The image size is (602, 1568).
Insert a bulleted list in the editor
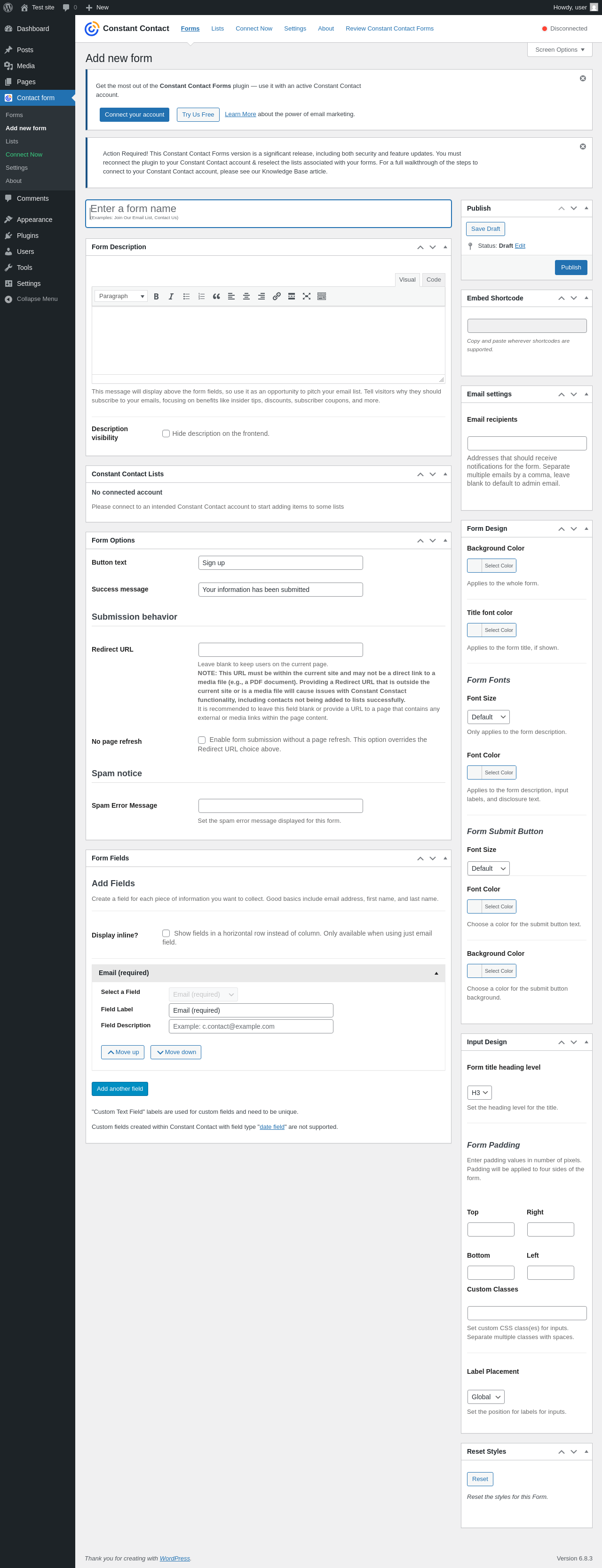click(186, 296)
